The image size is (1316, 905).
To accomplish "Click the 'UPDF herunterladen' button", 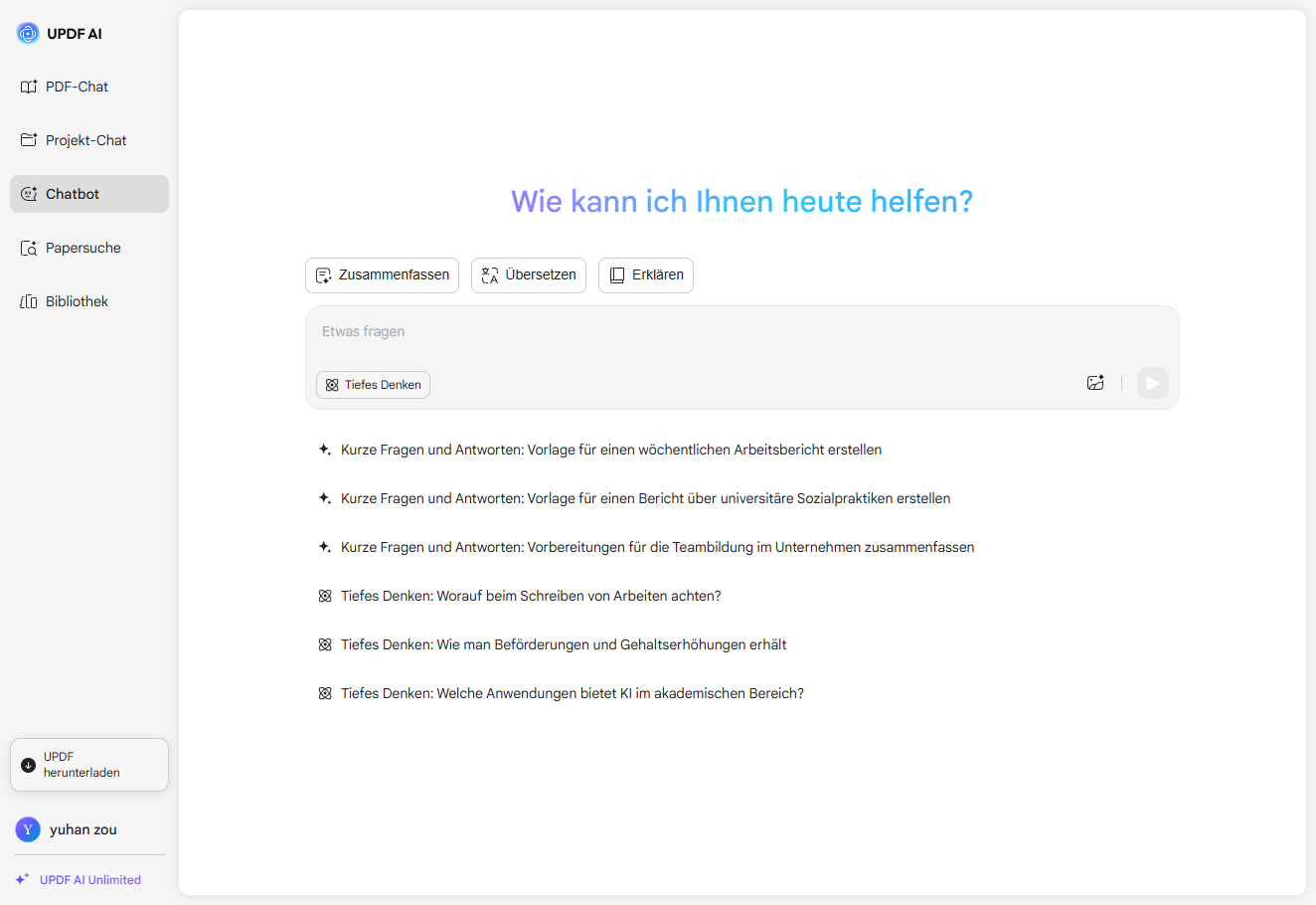I will coord(89,765).
